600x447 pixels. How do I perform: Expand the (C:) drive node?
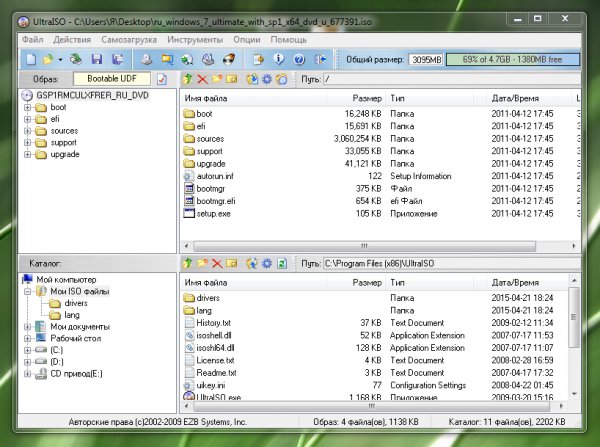(x=27, y=350)
